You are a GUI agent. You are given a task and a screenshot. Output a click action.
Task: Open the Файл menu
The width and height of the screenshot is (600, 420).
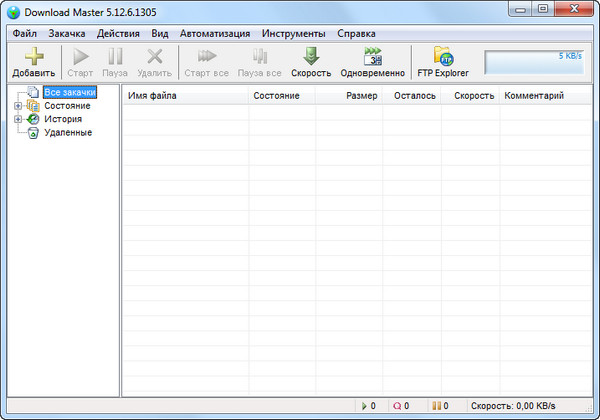tap(25, 33)
